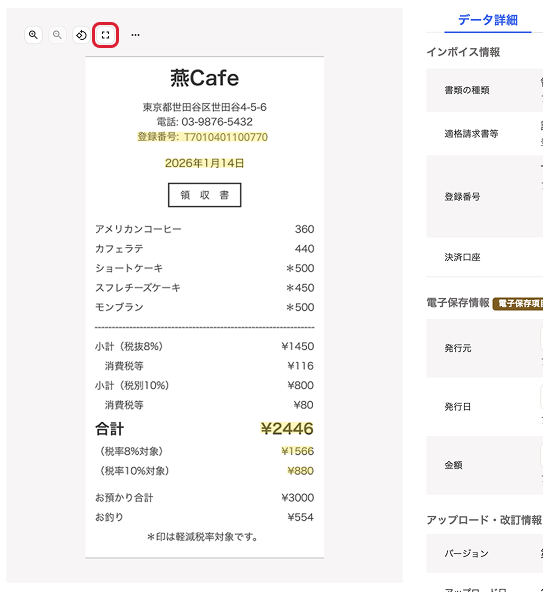Click the カフェラテ line item
Viewport: 543px width, 592px height.
[204, 249]
